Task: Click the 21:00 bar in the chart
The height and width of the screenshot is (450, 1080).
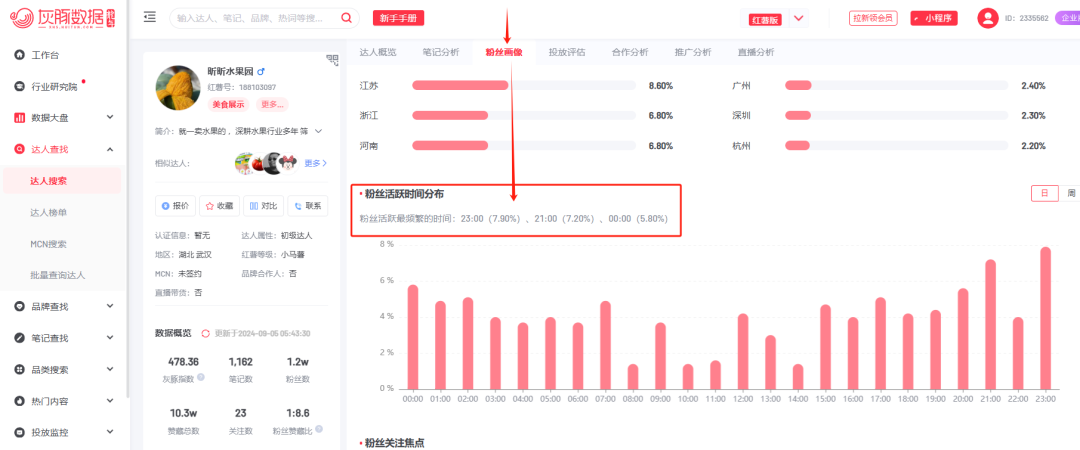Action: coord(990,325)
